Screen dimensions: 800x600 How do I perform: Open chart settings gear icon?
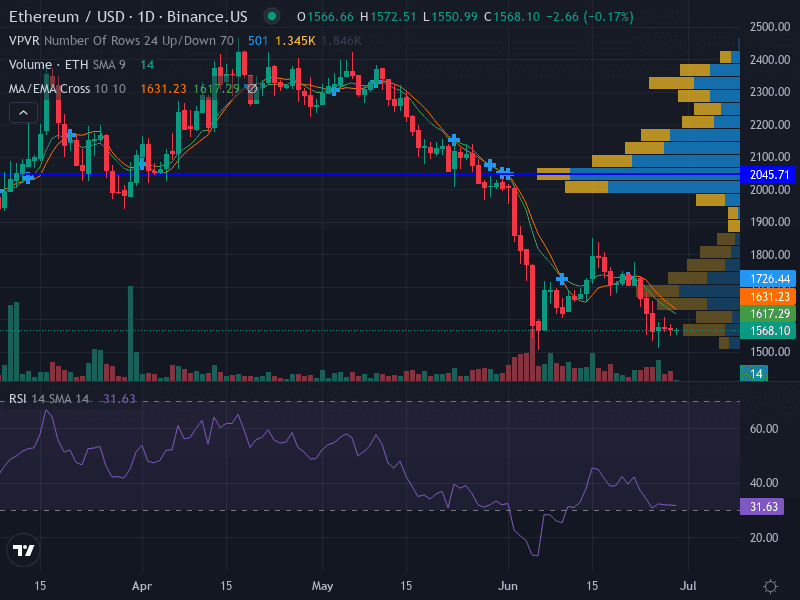click(x=770, y=586)
